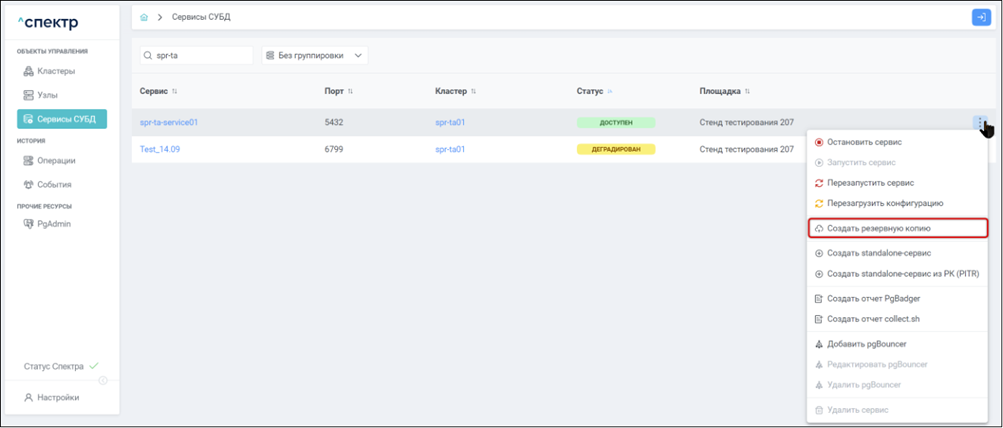Expand the Без группировки dropdown

coord(315,56)
